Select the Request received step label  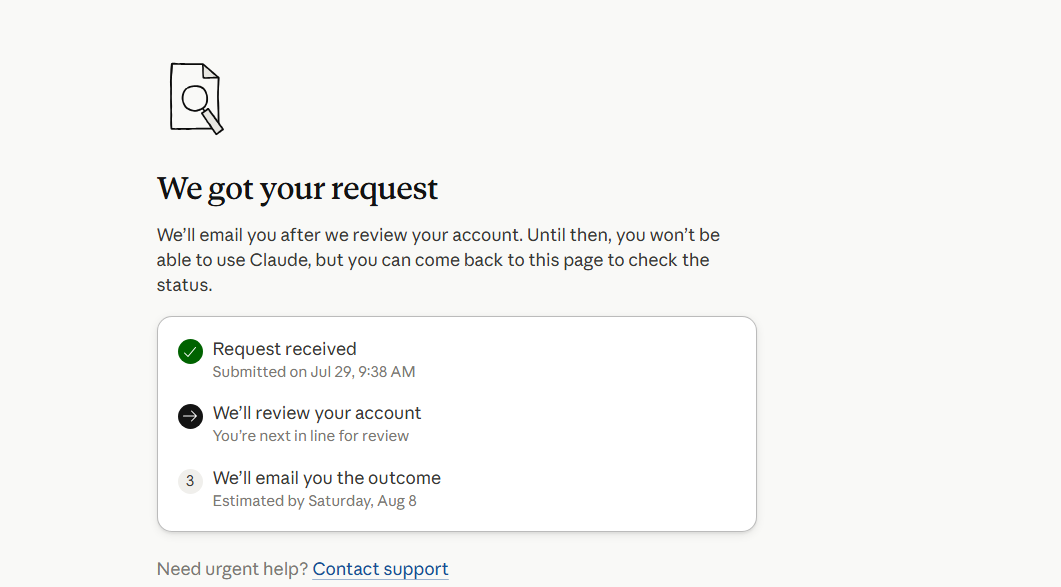tap(284, 349)
